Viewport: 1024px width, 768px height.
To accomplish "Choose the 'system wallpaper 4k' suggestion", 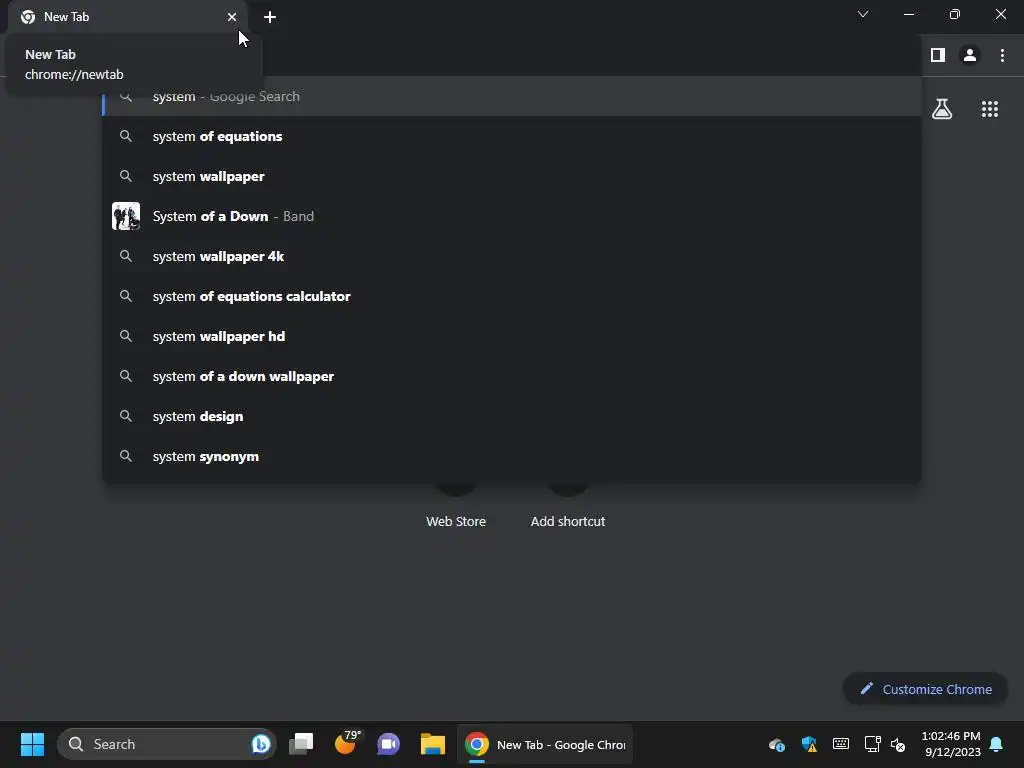I will (512, 257).
